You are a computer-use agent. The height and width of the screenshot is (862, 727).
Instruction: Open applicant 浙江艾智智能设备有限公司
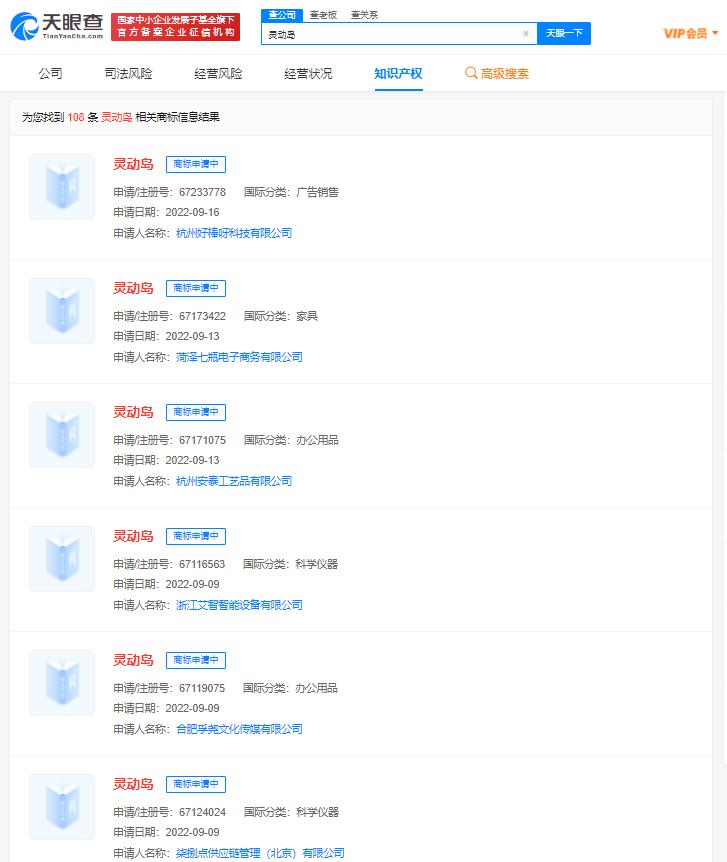click(239, 605)
